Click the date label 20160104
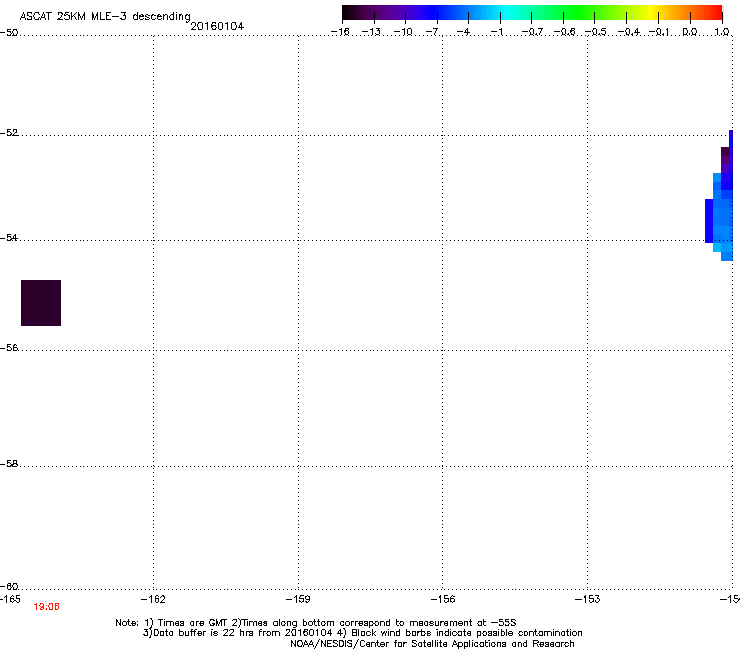The width and height of the screenshot is (740, 650). point(217,26)
